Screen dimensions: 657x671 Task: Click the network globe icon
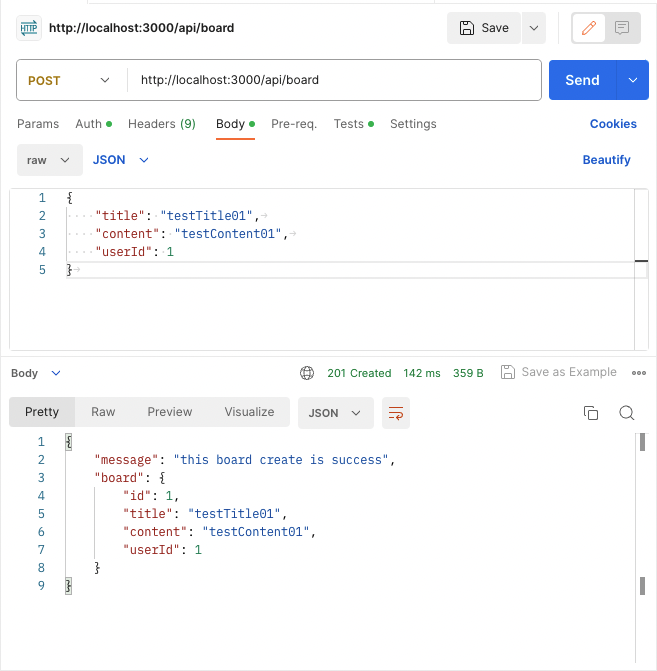coord(306,373)
